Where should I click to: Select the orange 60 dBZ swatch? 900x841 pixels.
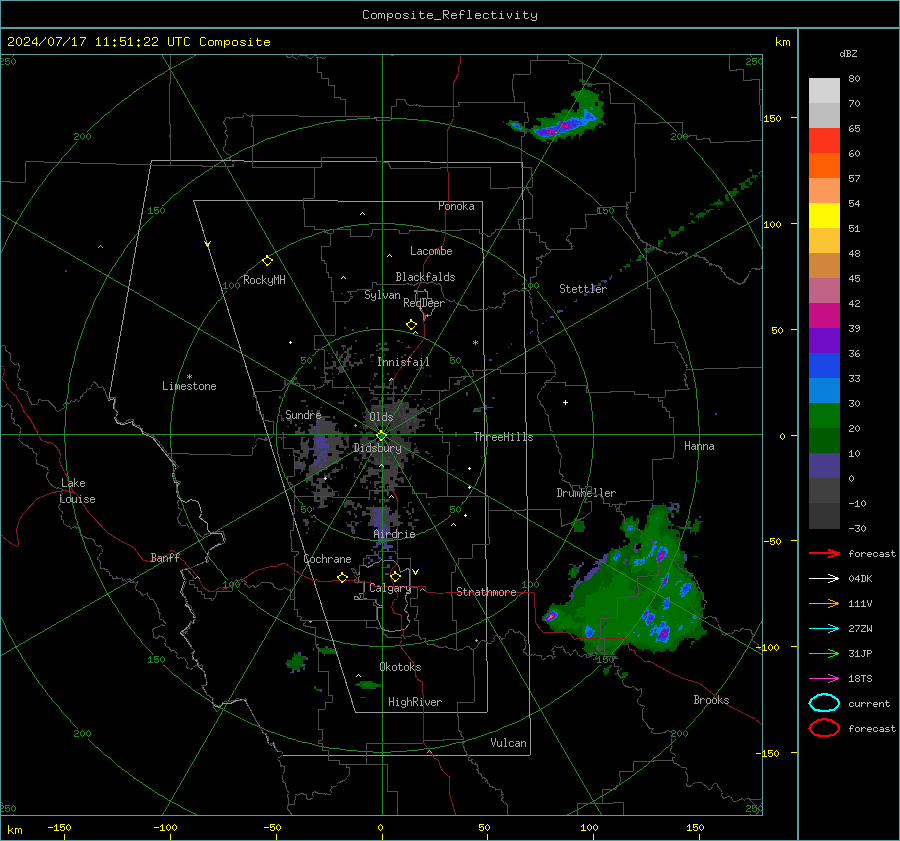[824, 165]
